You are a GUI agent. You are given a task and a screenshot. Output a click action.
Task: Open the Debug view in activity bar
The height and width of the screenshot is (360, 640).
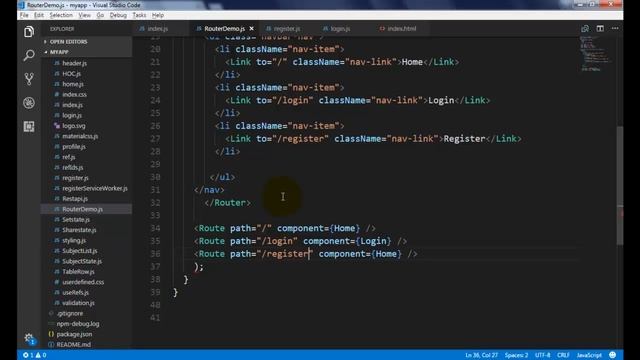(29, 103)
